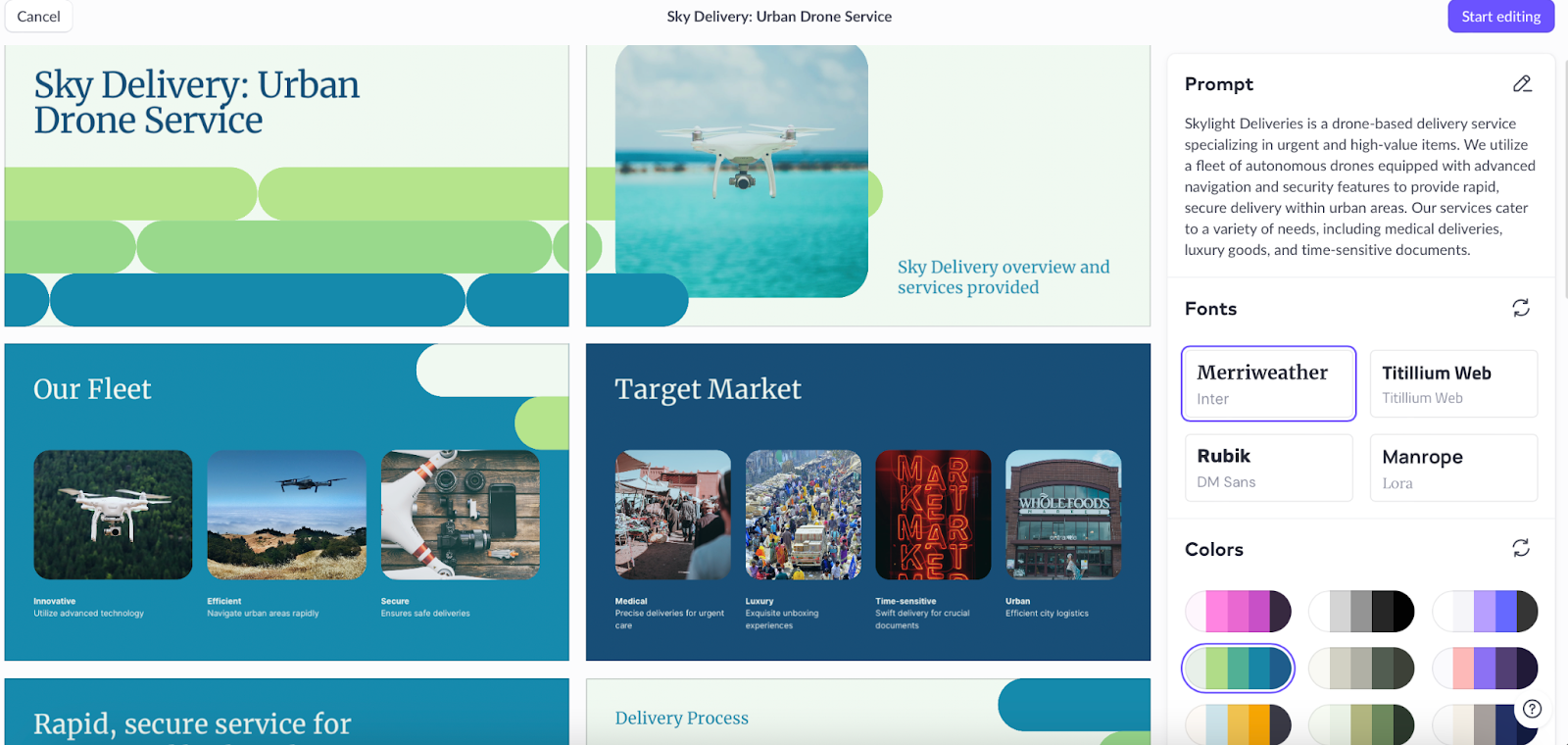
Task: Select the lavender and blue palette
Action: point(1485,612)
